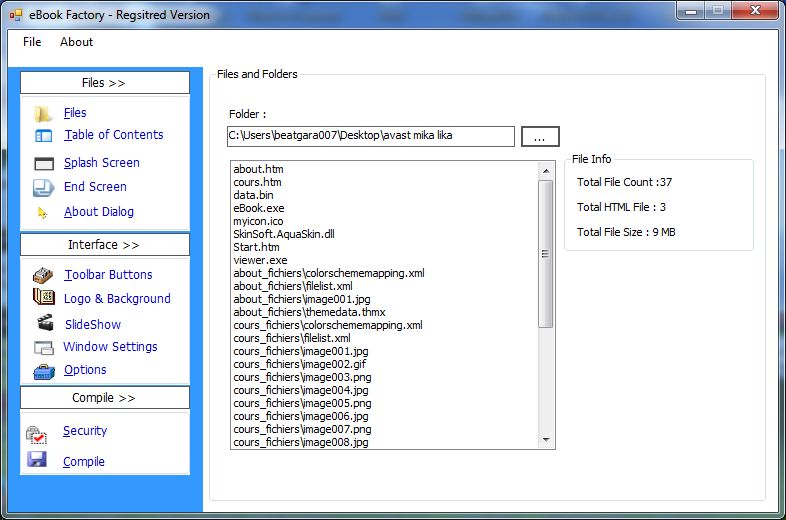786x520 pixels.
Task: Open the SlideShow link
Action: tap(93, 324)
